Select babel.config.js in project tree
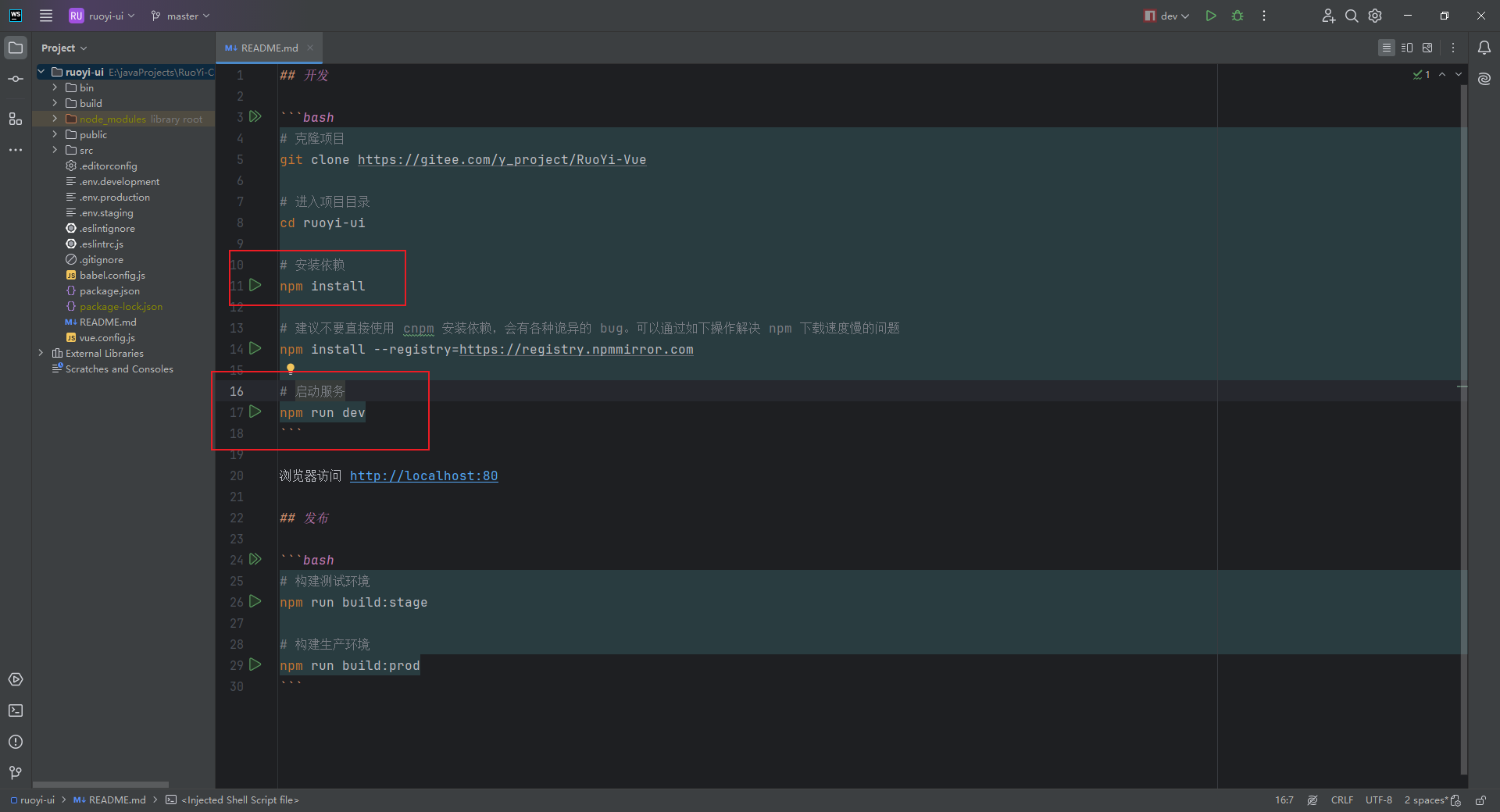The height and width of the screenshot is (812, 1500). click(x=112, y=275)
